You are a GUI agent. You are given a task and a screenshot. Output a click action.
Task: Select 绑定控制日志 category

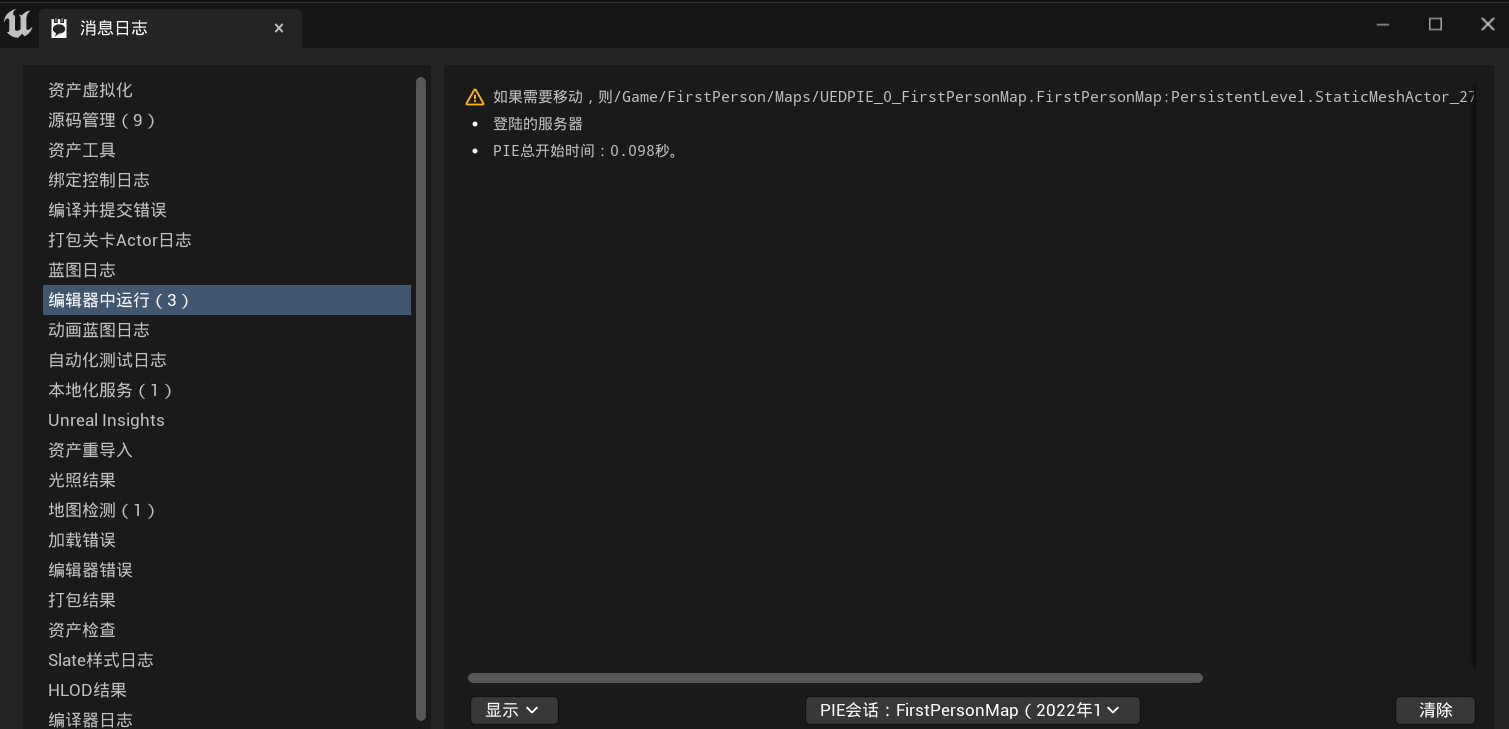tap(227, 180)
